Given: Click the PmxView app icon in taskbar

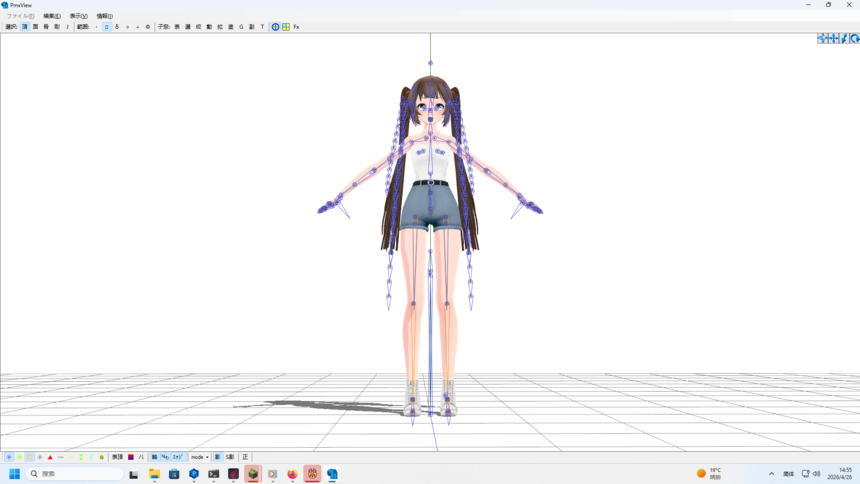Looking at the screenshot, I should click(x=332, y=474).
